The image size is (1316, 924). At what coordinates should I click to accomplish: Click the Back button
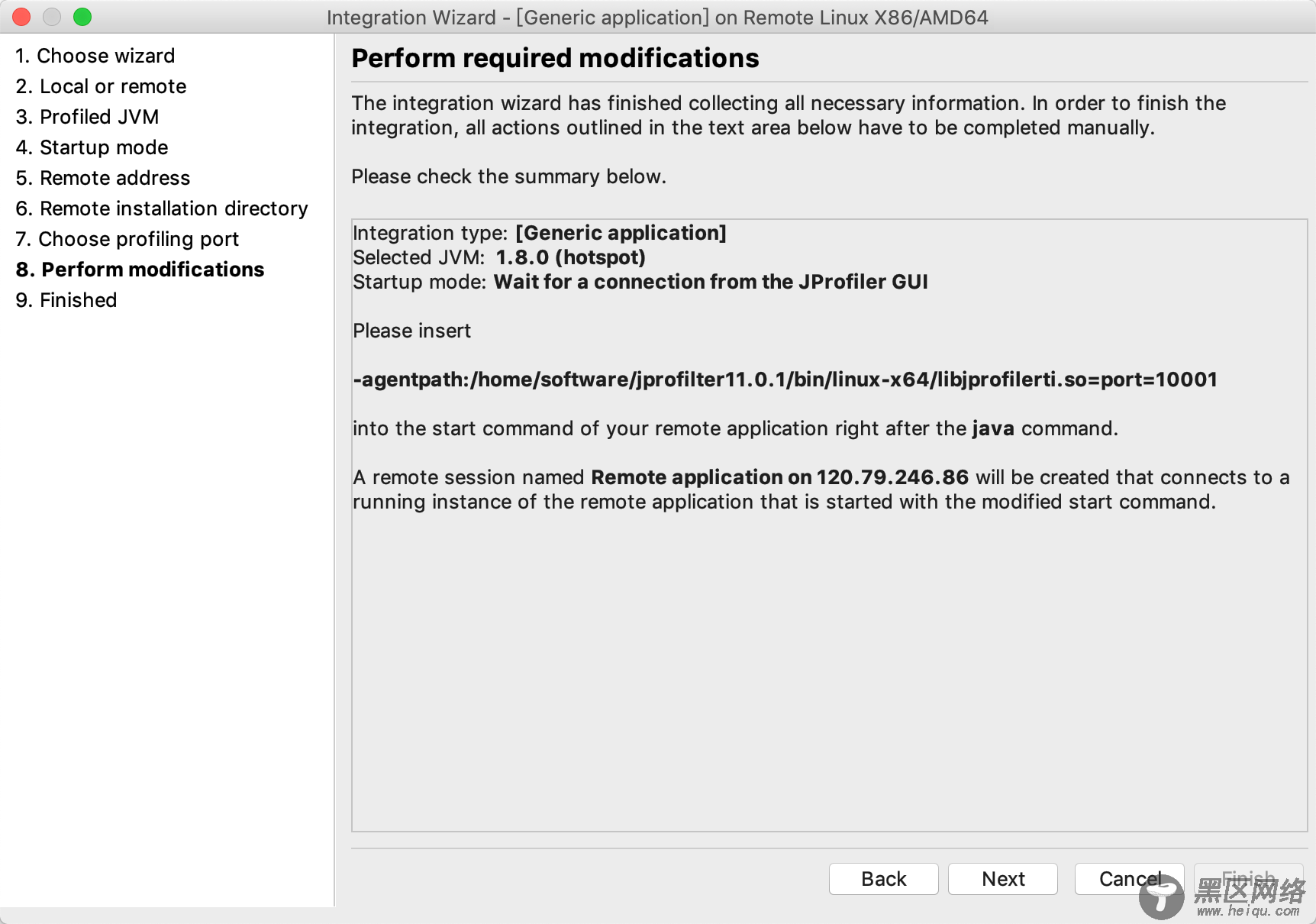tap(883, 879)
